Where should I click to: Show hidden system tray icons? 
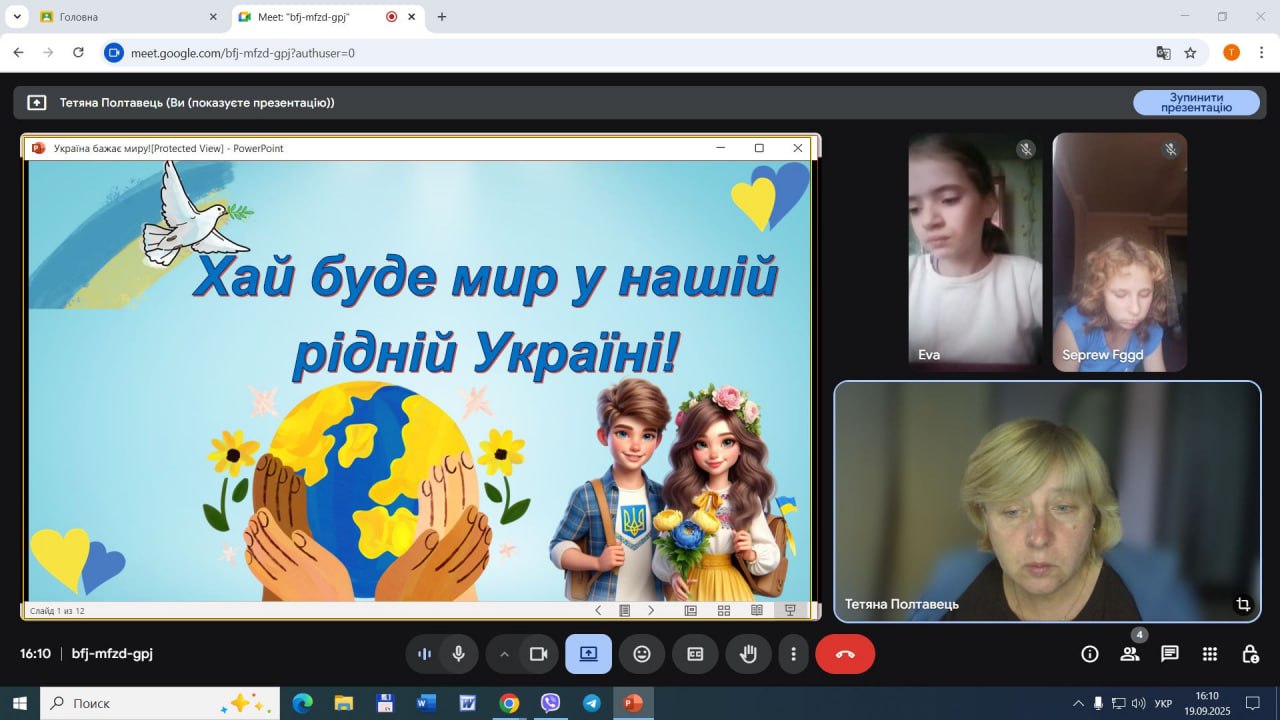point(1078,703)
